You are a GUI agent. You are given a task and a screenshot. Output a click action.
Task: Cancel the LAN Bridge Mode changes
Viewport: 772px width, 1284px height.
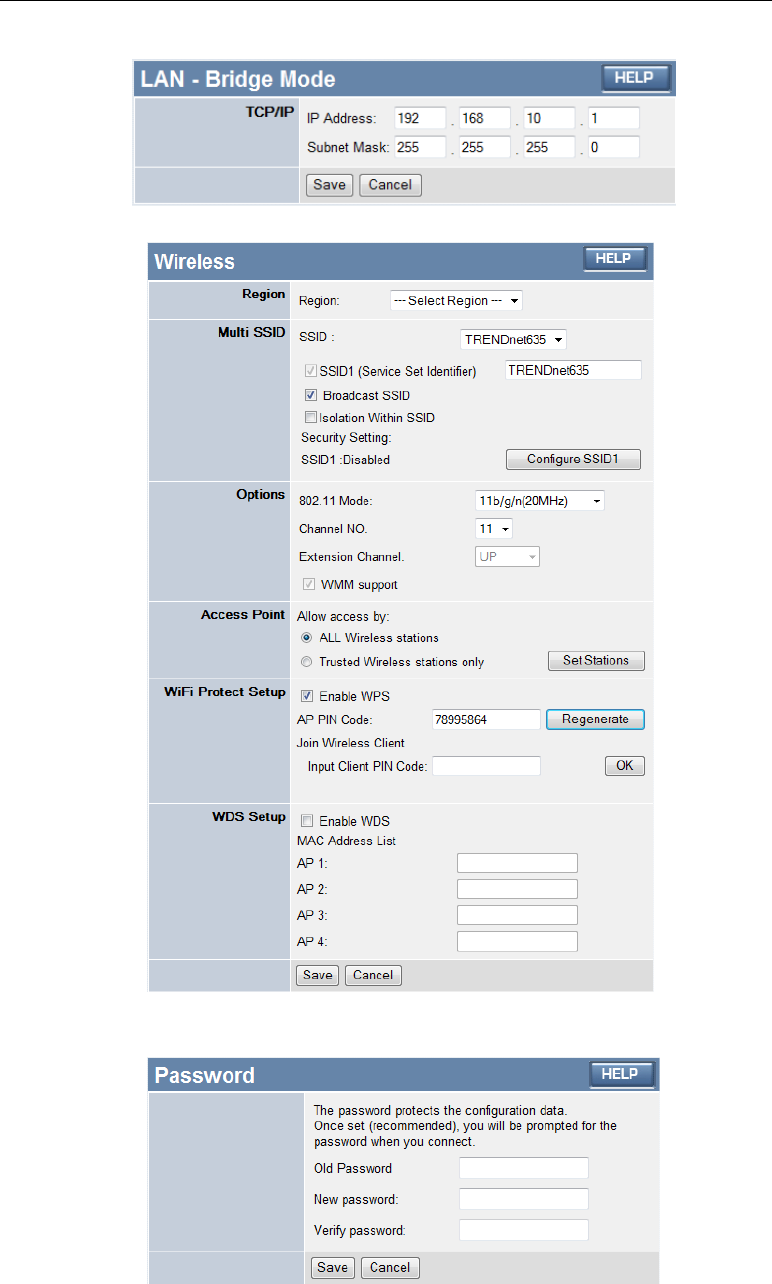[x=390, y=185]
